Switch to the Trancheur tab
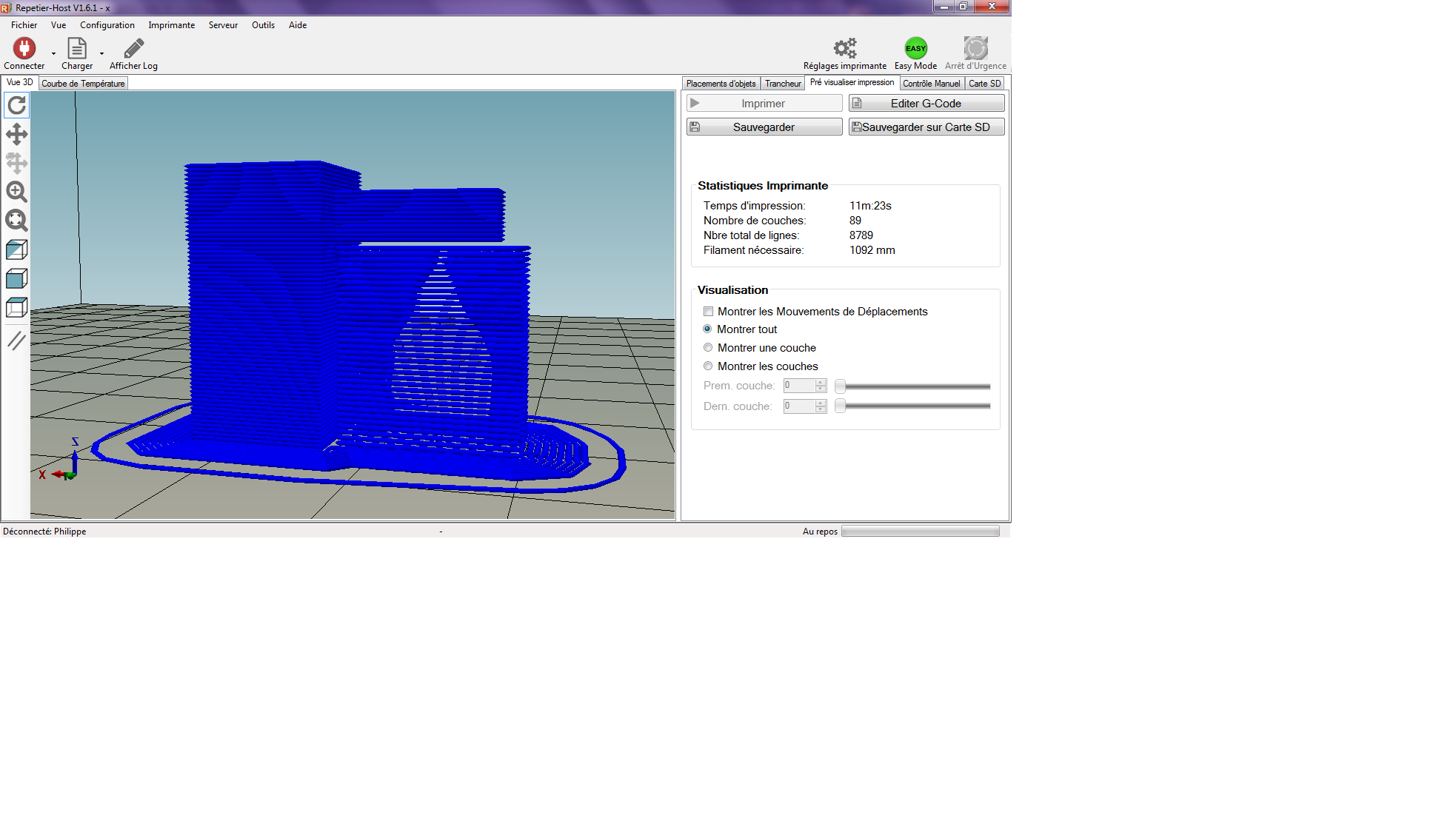This screenshot has height=818, width=1456. 783,84
